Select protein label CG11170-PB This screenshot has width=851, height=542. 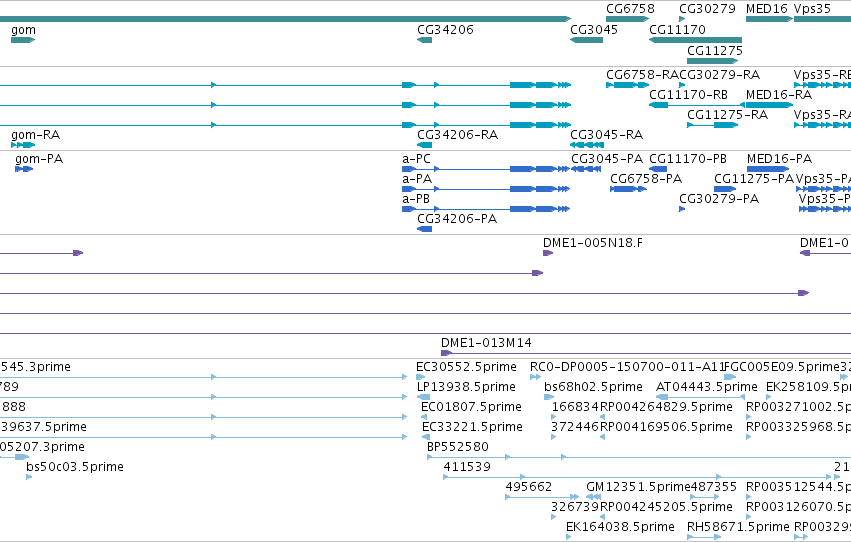[688, 159]
